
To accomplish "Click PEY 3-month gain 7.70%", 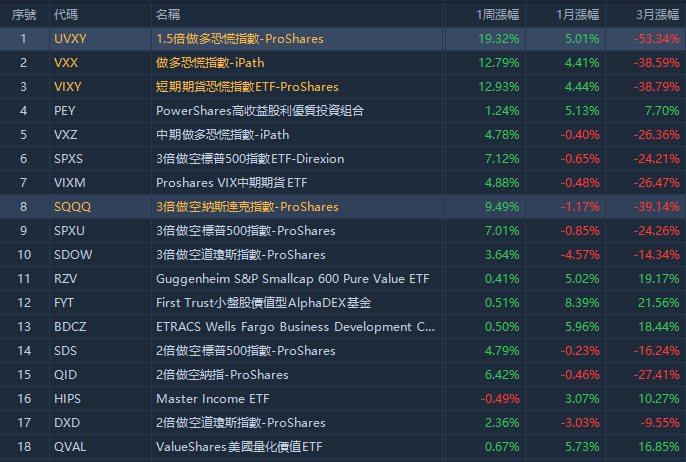I will [662, 111].
